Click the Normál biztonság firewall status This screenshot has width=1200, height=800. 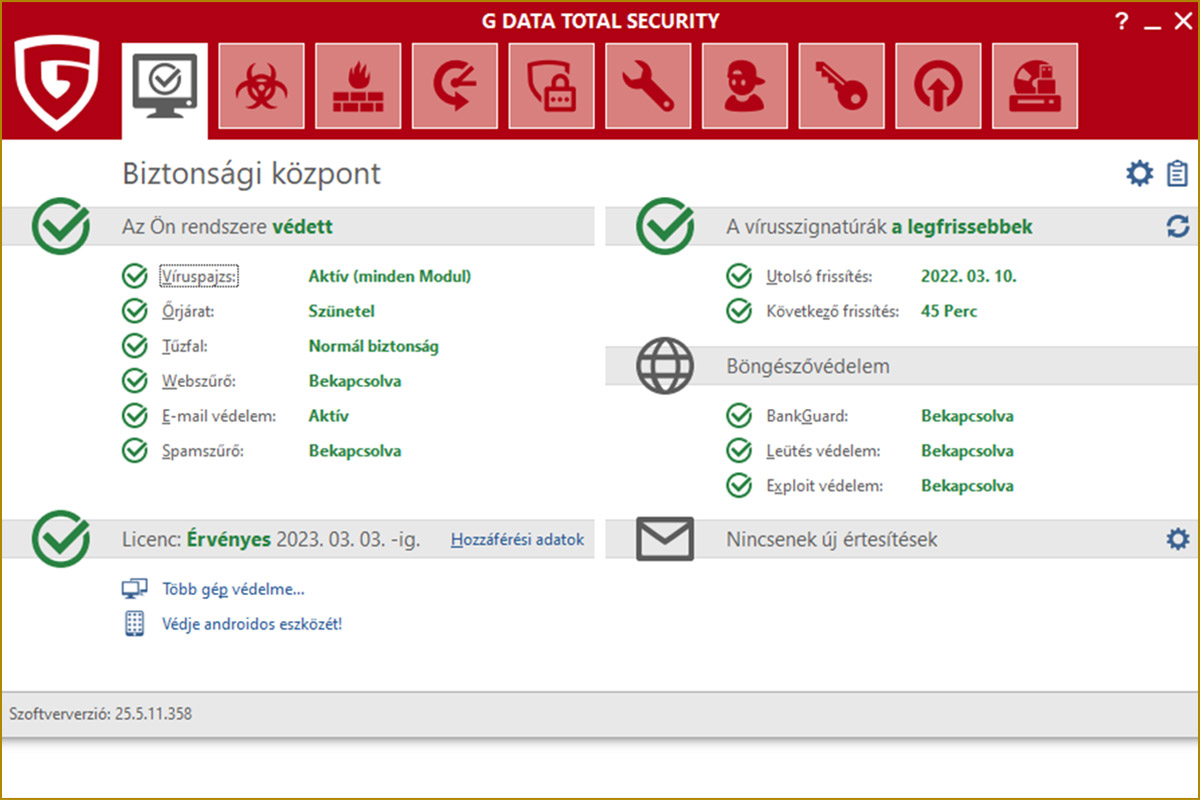[x=374, y=346]
